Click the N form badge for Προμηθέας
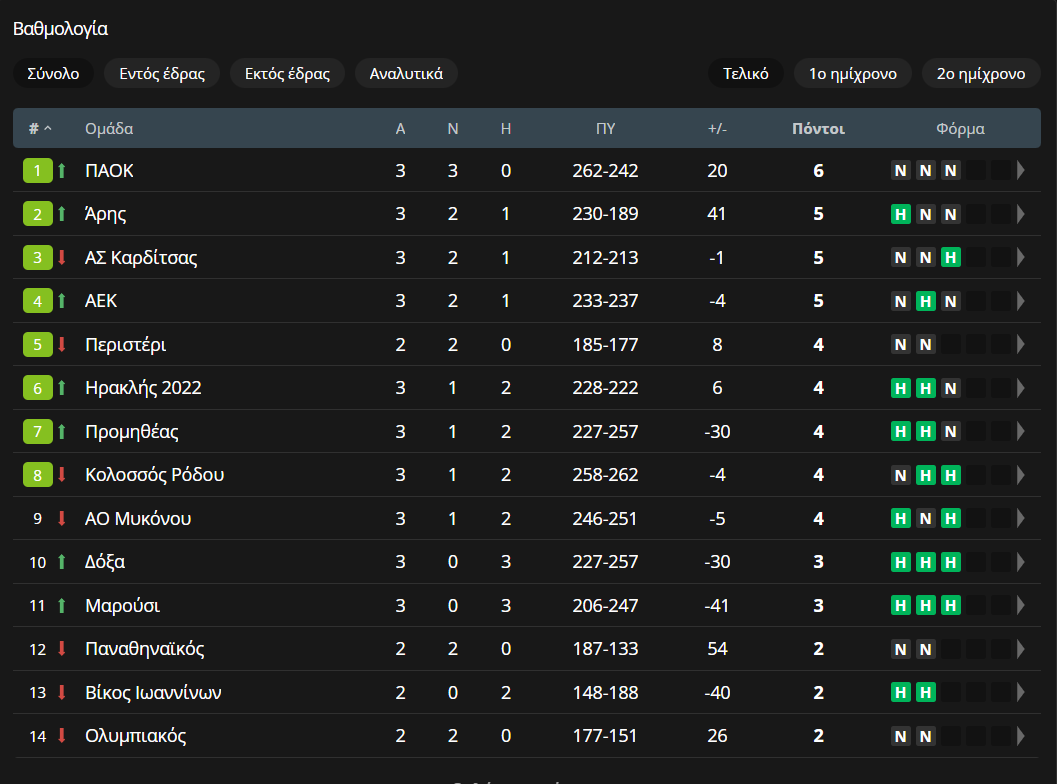The image size is (1057, 784). click(950, 431)
